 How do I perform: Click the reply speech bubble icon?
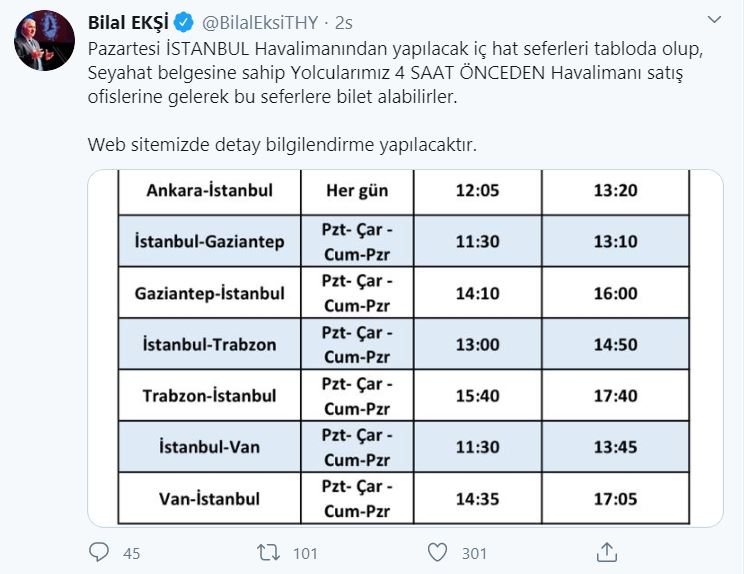coord(98,551)
